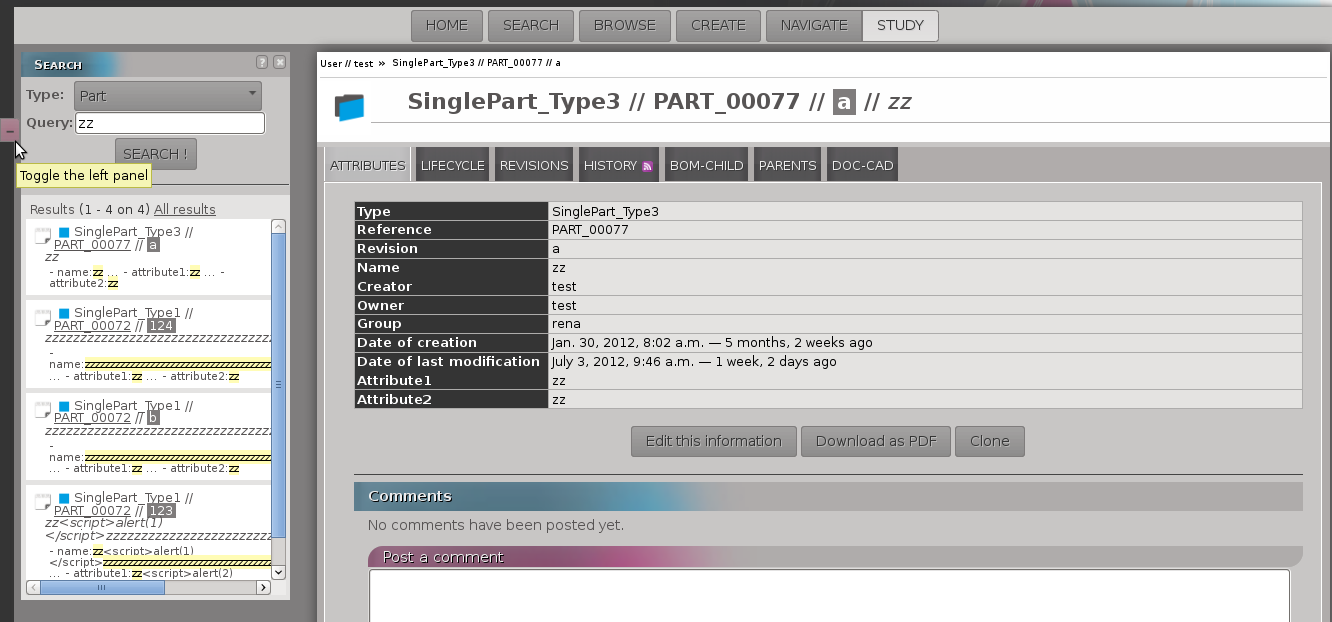Click the Search panel help icon

262,62
